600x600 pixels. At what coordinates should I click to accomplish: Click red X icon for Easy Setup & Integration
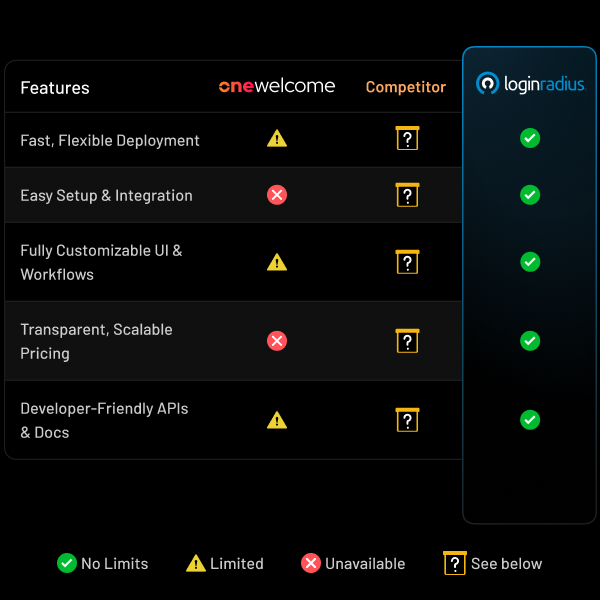tap(277, 195)
